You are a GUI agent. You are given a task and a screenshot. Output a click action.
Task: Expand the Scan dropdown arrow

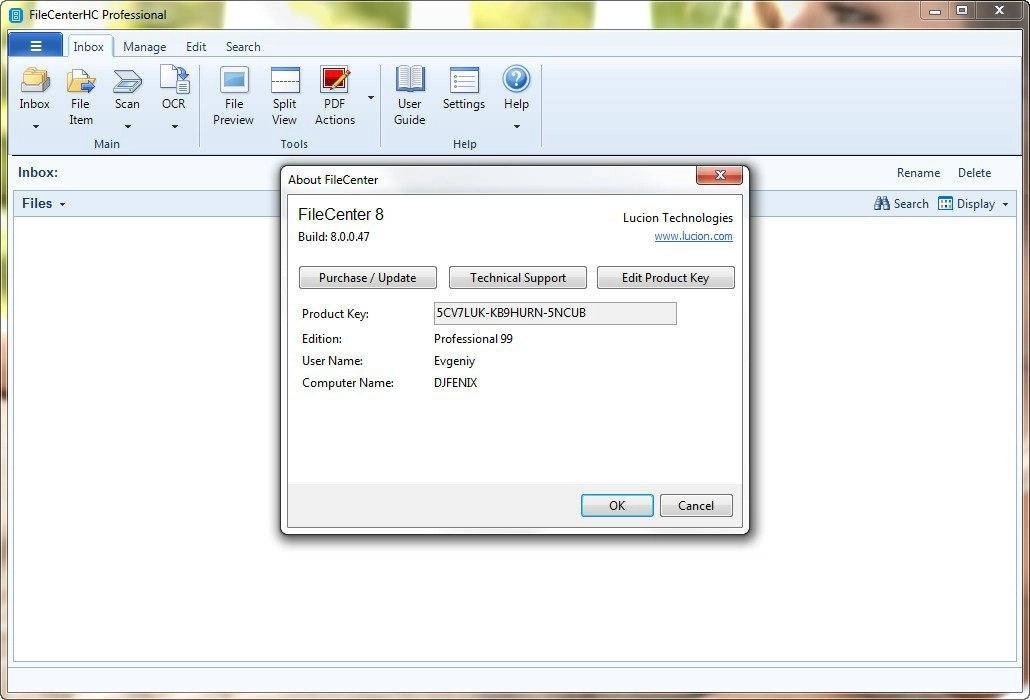coord(127,126)
